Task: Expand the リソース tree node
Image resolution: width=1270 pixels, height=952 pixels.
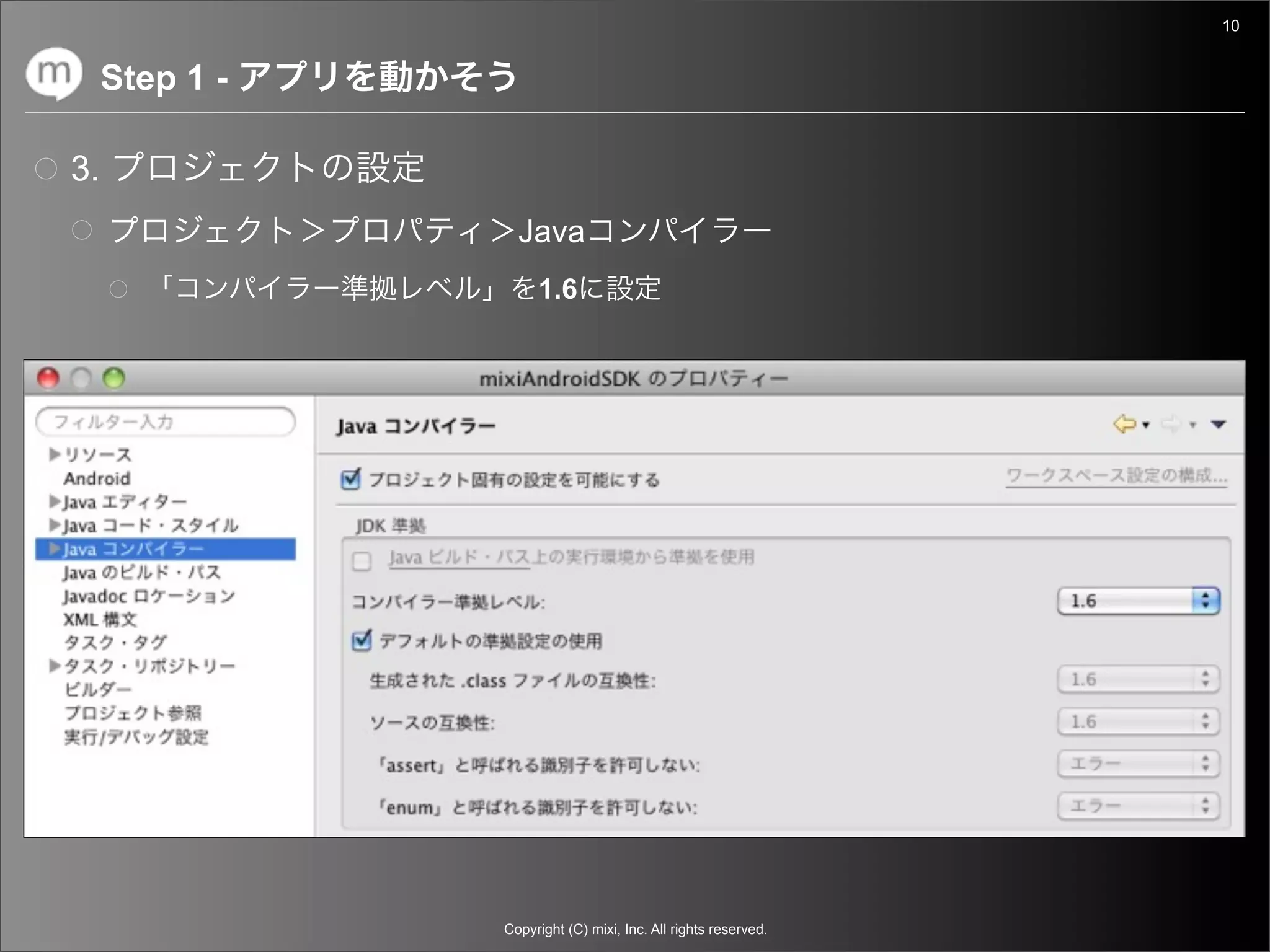Action: [x=55, y=454]
